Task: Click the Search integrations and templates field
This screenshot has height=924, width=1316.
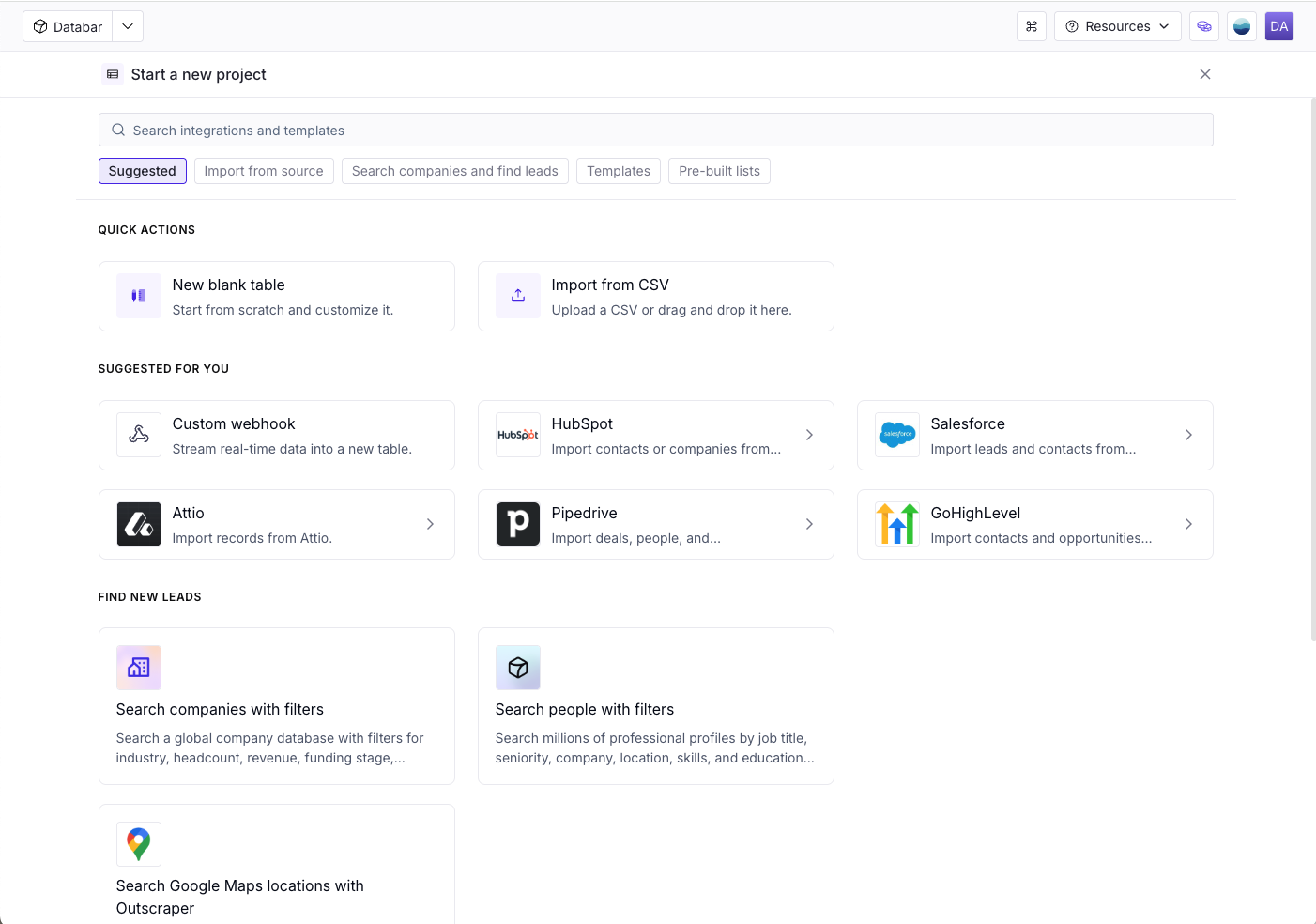Action: tap(656, 130)
